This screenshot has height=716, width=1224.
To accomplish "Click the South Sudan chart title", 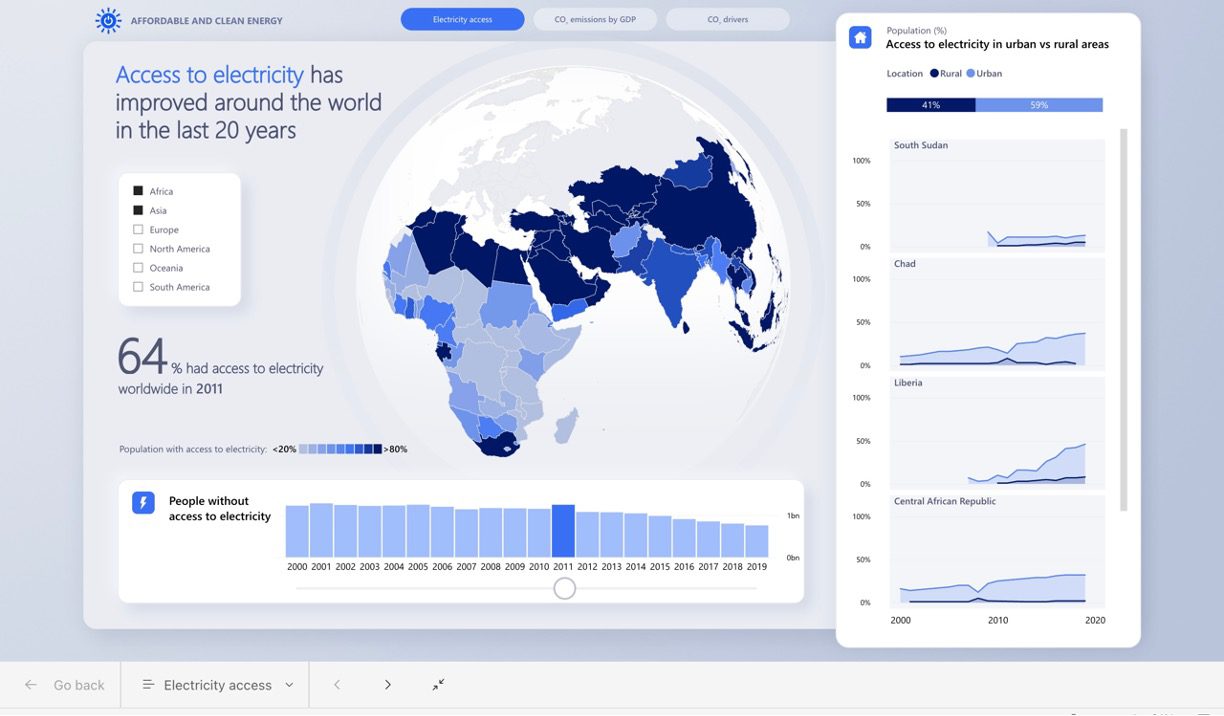I will pos(921,145).
